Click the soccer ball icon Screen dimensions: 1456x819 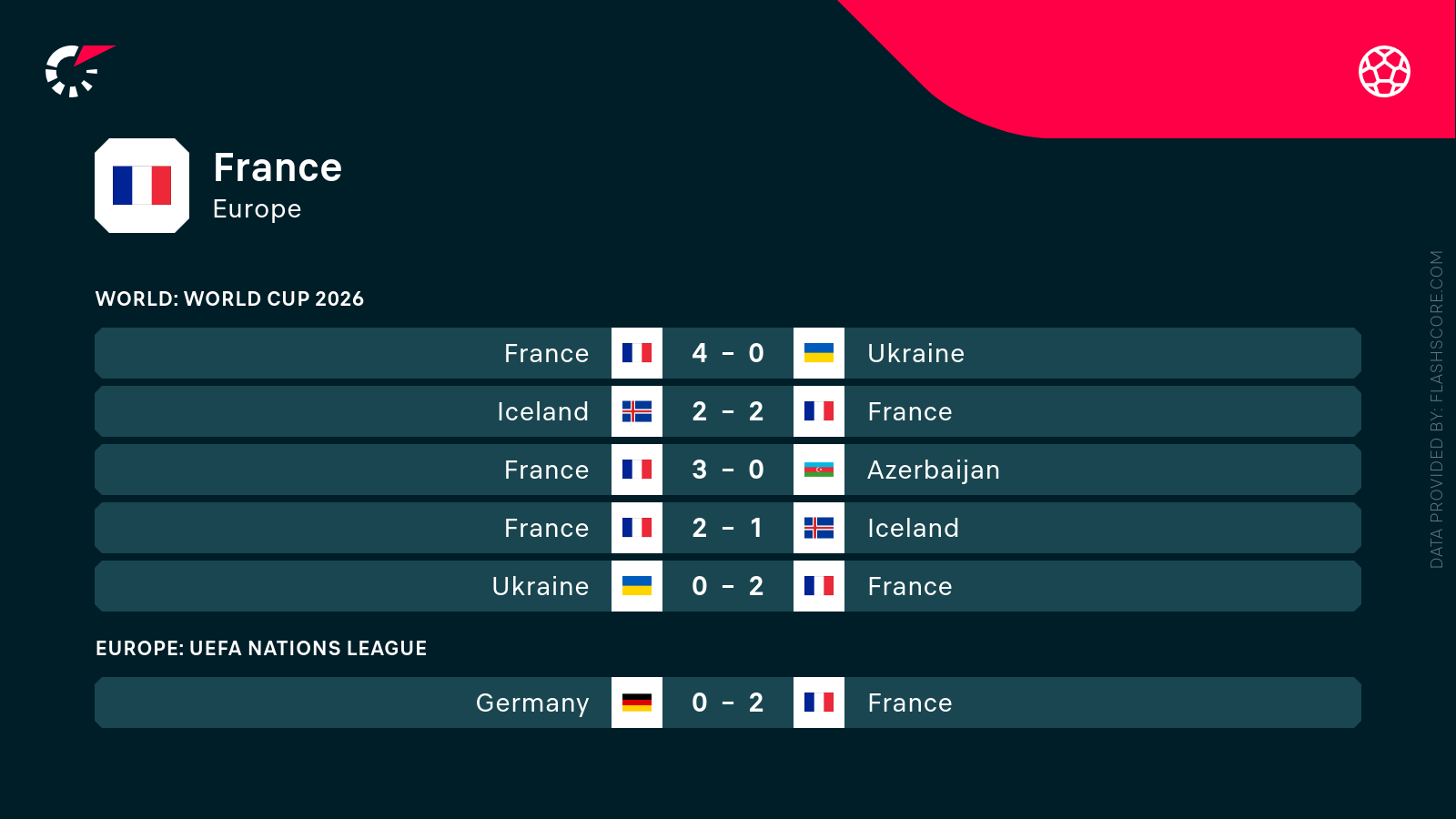pyautogui.click(x=1384, y=71)
